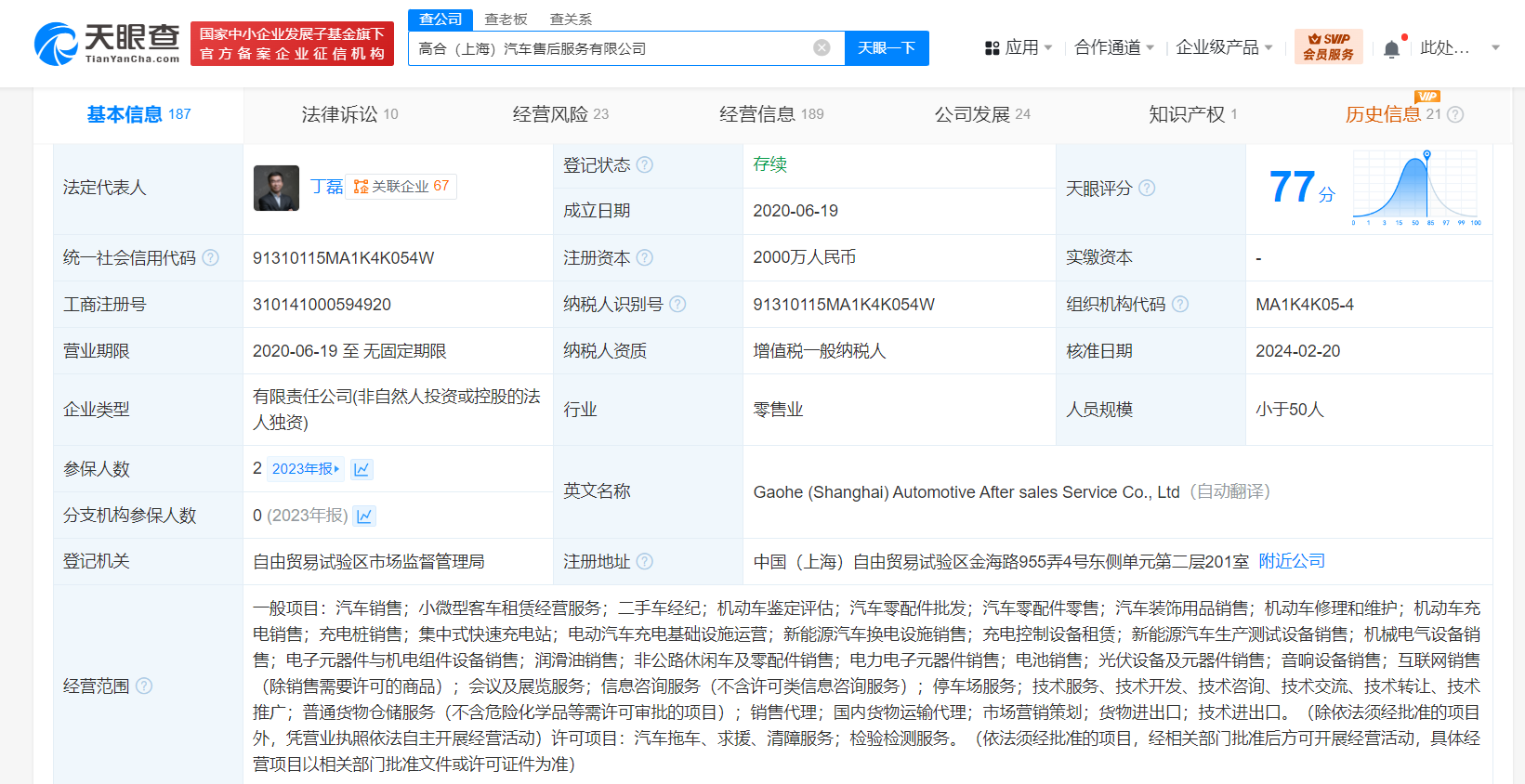This screenshot has height=784, width=1525.
Task: Click the 天眼评分 score distribution chart
Action: pyautogui.click(x=1415, y=189)
